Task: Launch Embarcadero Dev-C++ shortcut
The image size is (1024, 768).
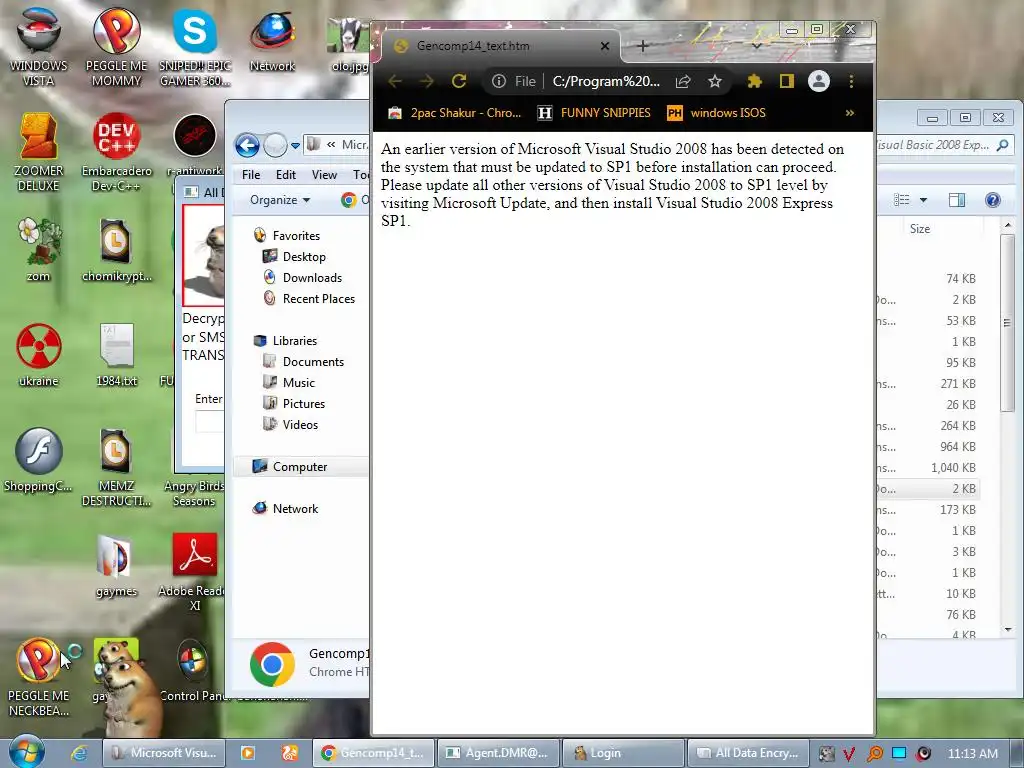Action: [116, 152]
